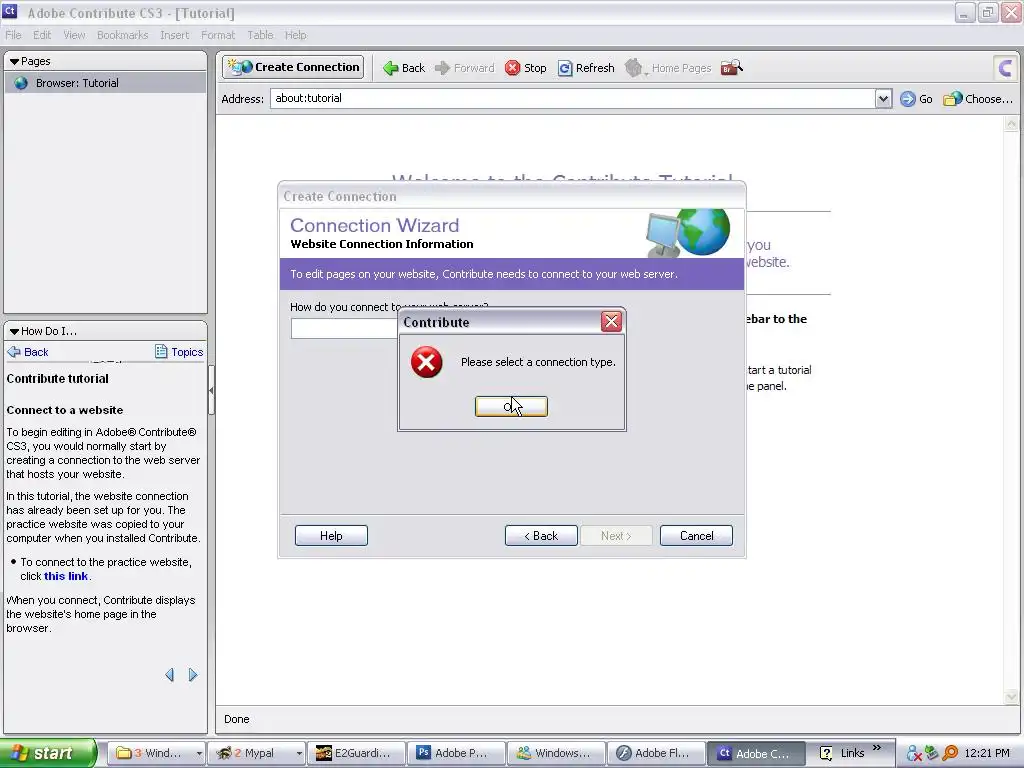Open the Edit menu
1024x768 pixels.
pyautogui.click(x=42, y=35)
